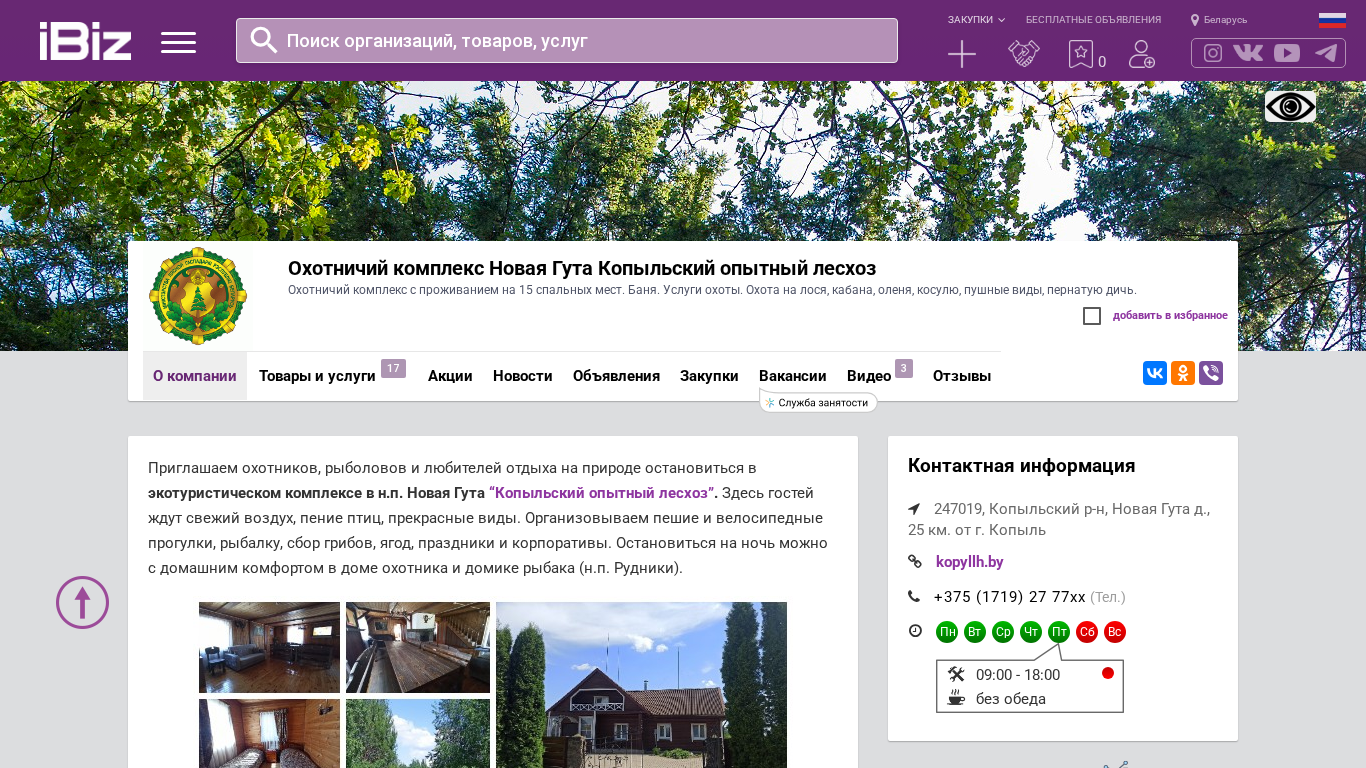Open iBiz Instagram page
This screenshot has width=1366, height=768.
pyautogui.click(x=1213, y=53)
